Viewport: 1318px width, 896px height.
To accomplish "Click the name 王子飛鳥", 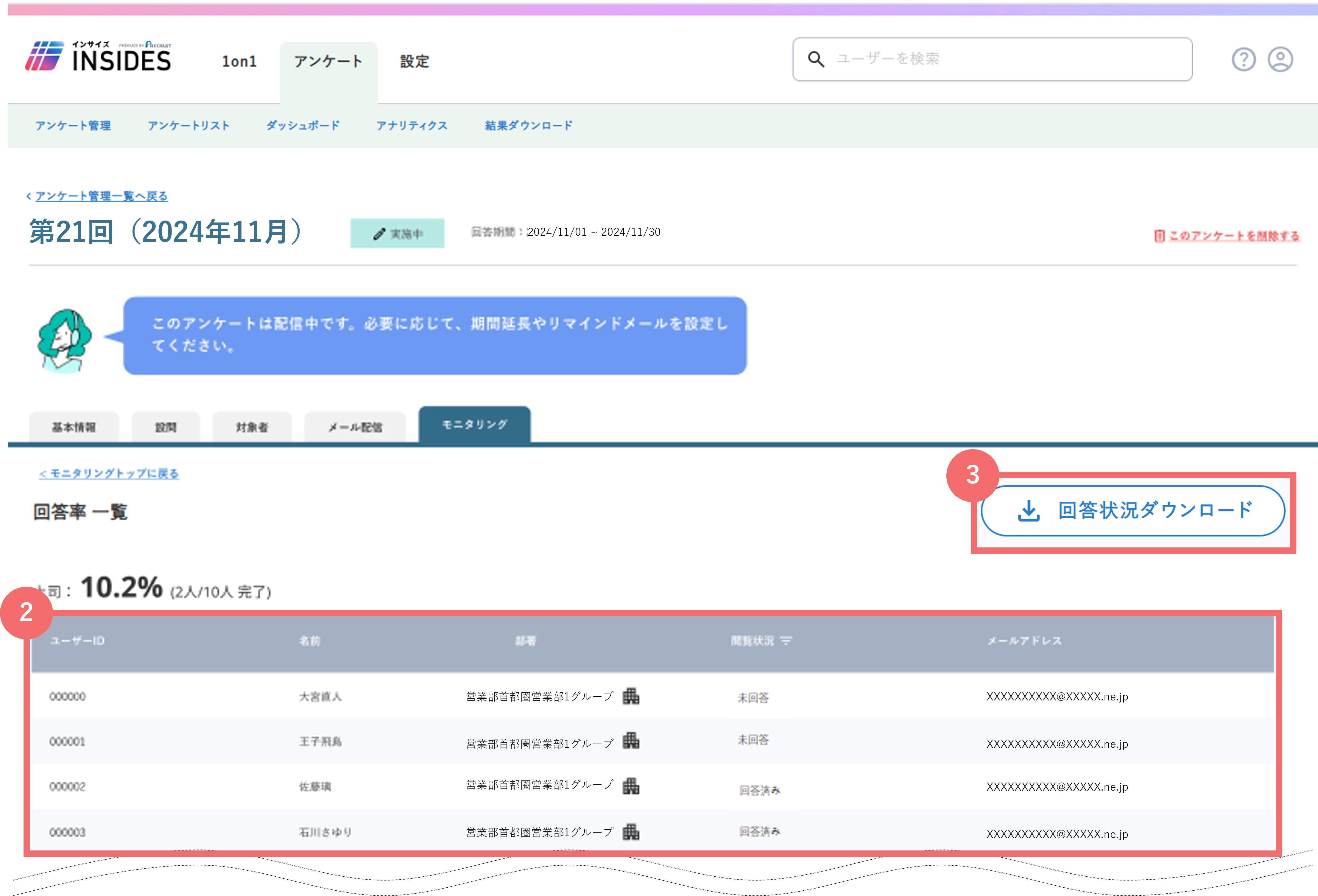I will pos(320,742).
